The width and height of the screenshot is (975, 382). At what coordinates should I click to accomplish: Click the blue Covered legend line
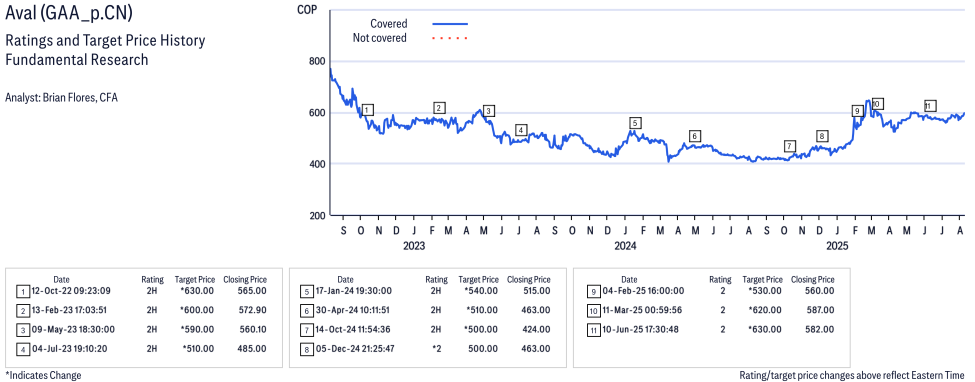click(x=450, y=24)
